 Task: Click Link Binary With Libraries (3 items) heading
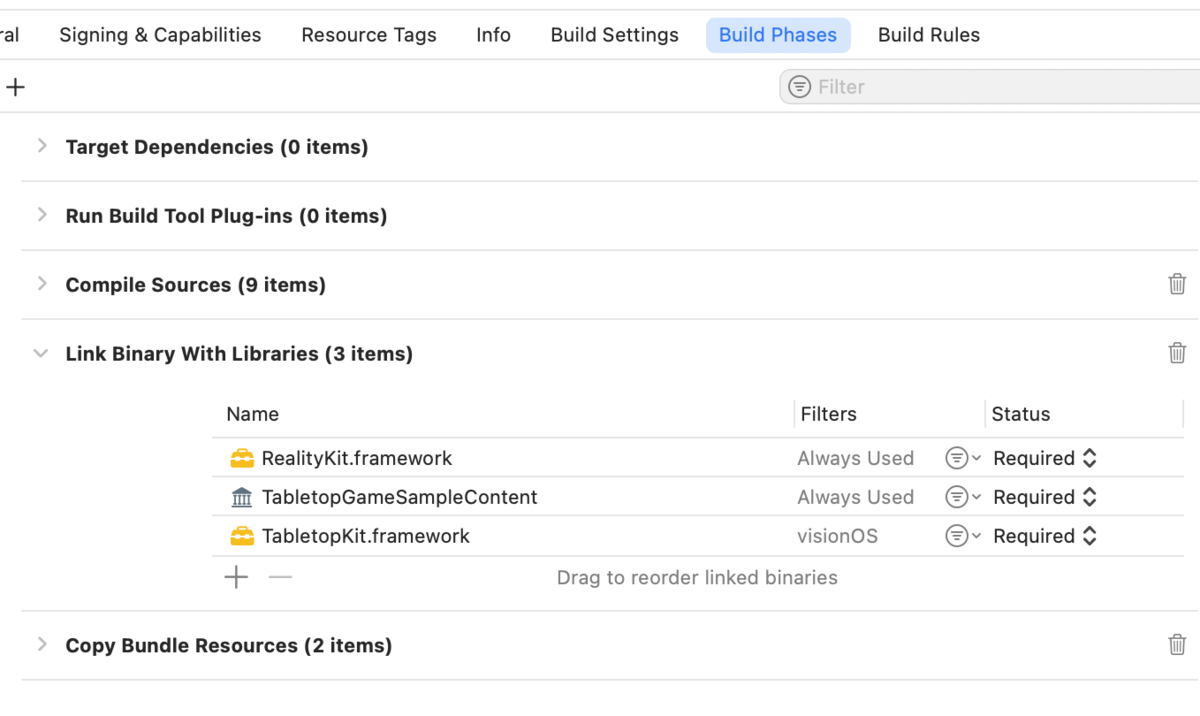[239, 354]
